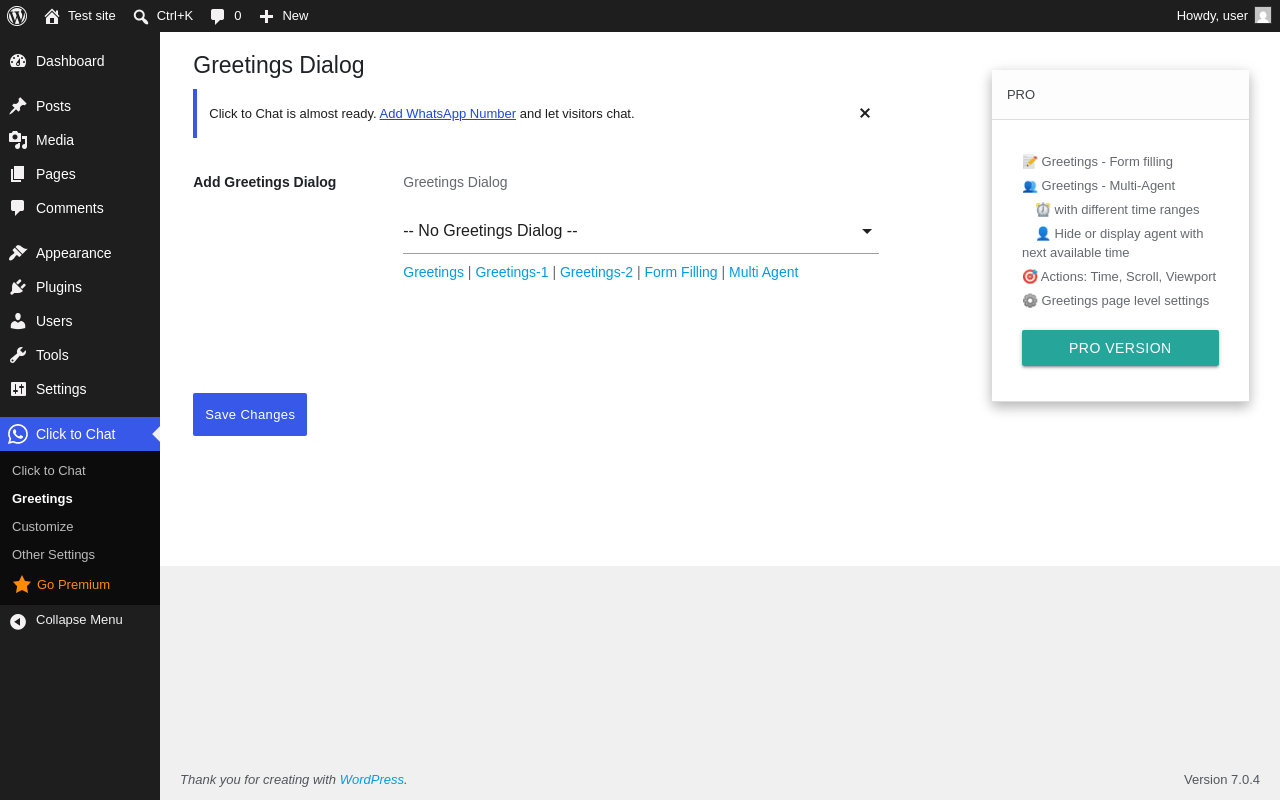The image size is (1280, 800).
Task: Open the Dashboard menu
Action: coord(70,61)
